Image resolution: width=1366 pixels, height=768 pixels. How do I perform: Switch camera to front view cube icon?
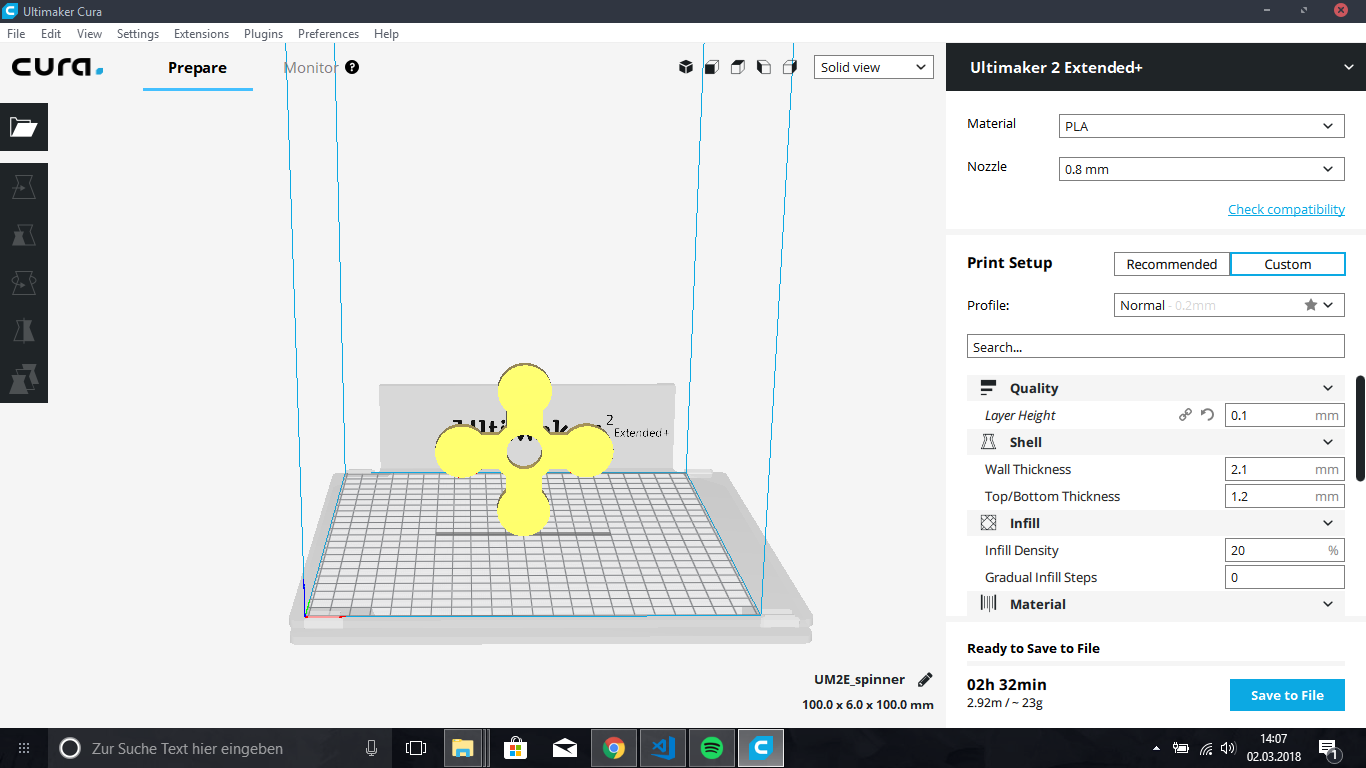[x=712, y=67]
